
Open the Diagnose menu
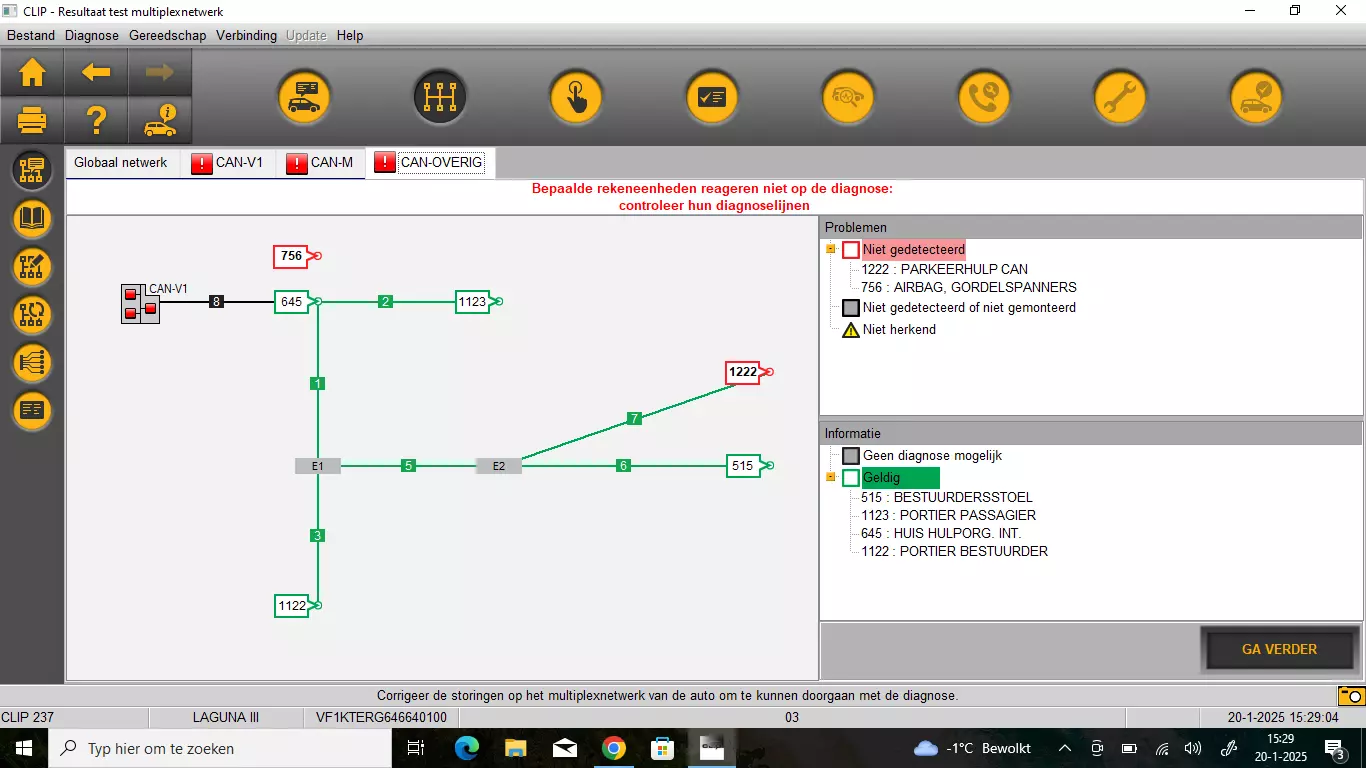pos(91,35)
